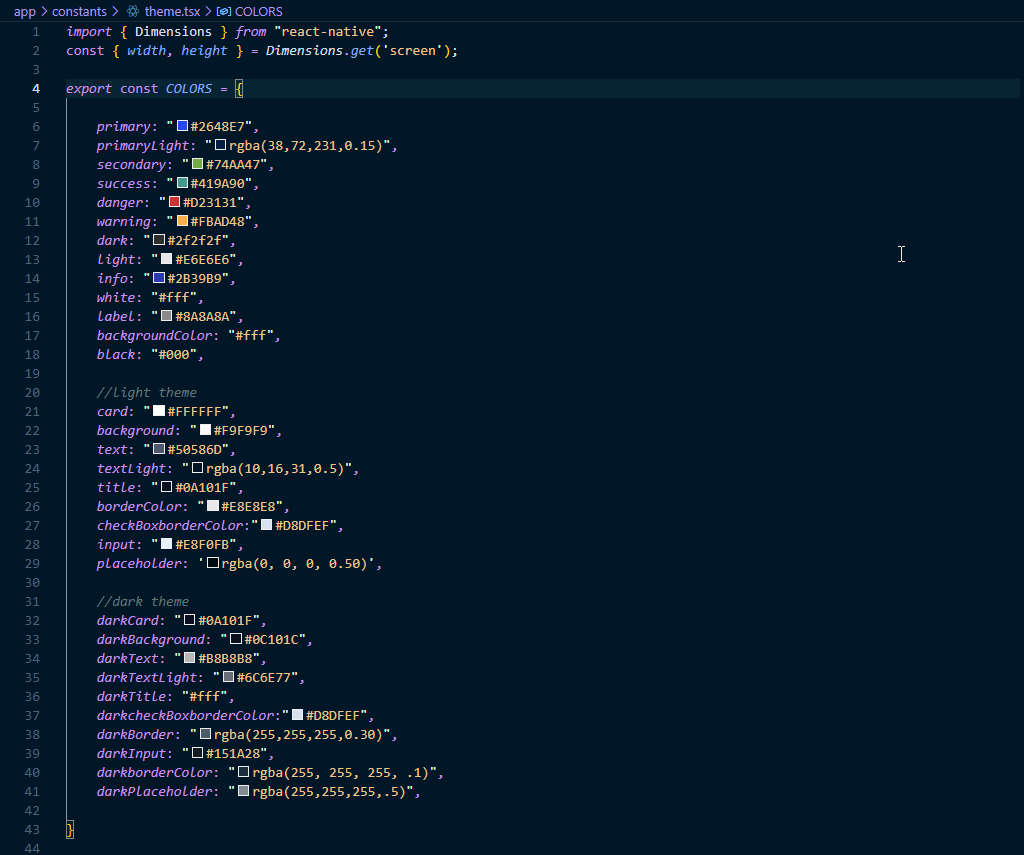
Task: Click the success #419A90 teal swatch
Action: point(183,183)
